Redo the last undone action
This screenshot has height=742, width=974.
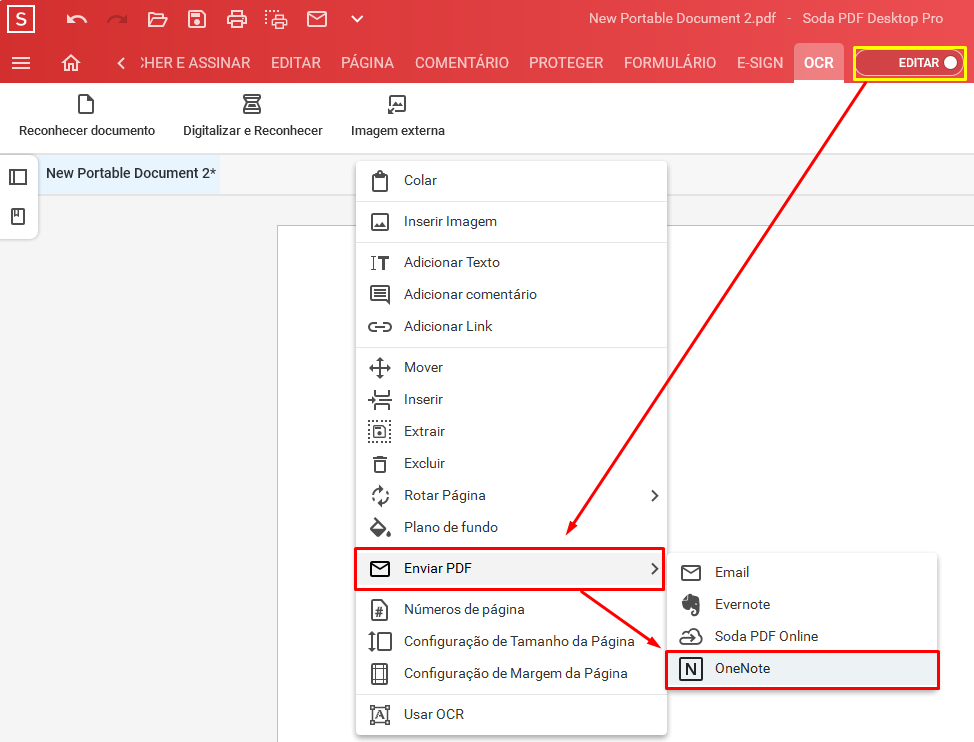(117, 19)
